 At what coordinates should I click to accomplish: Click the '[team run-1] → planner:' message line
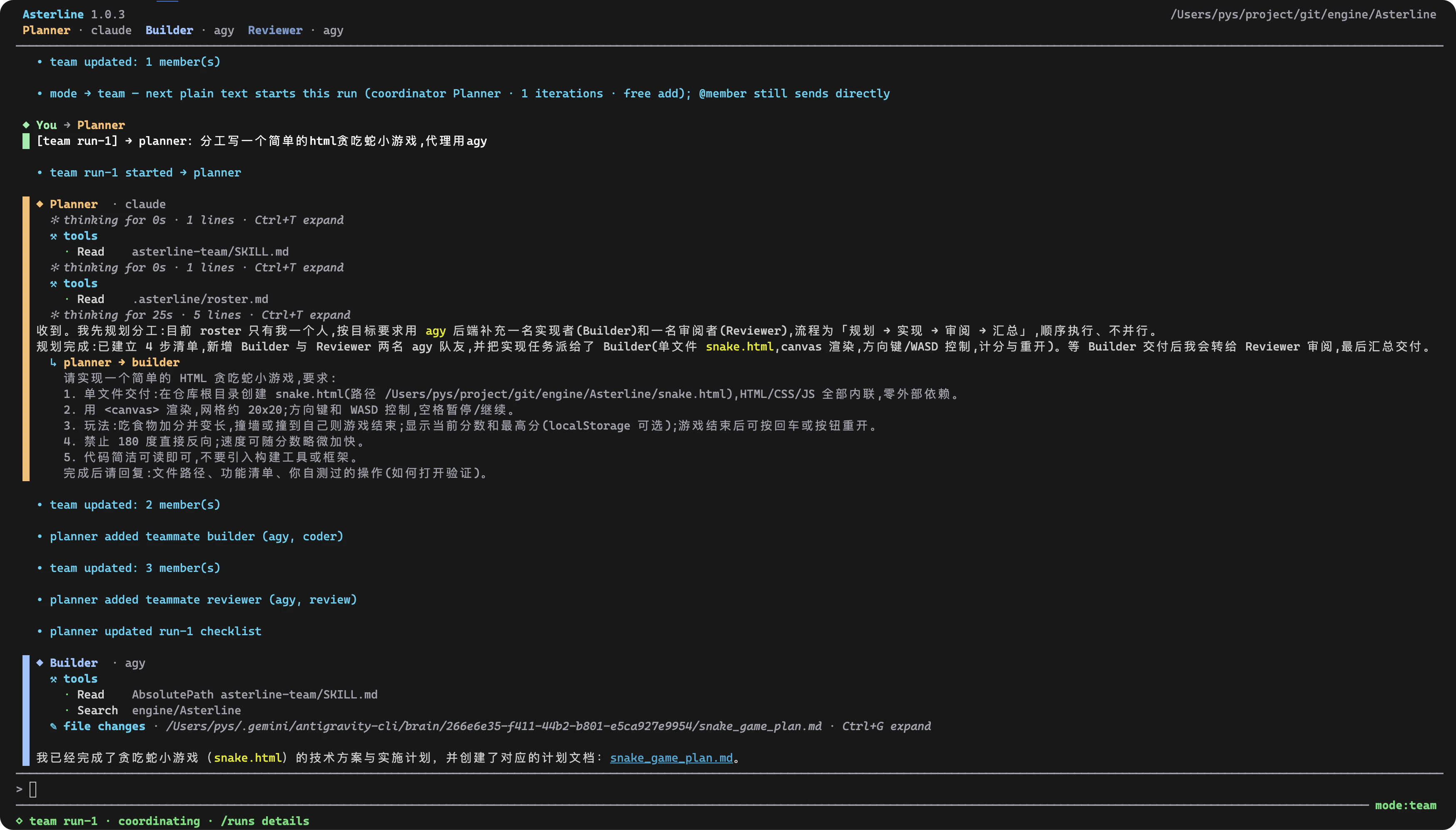(x=262, y=141)
